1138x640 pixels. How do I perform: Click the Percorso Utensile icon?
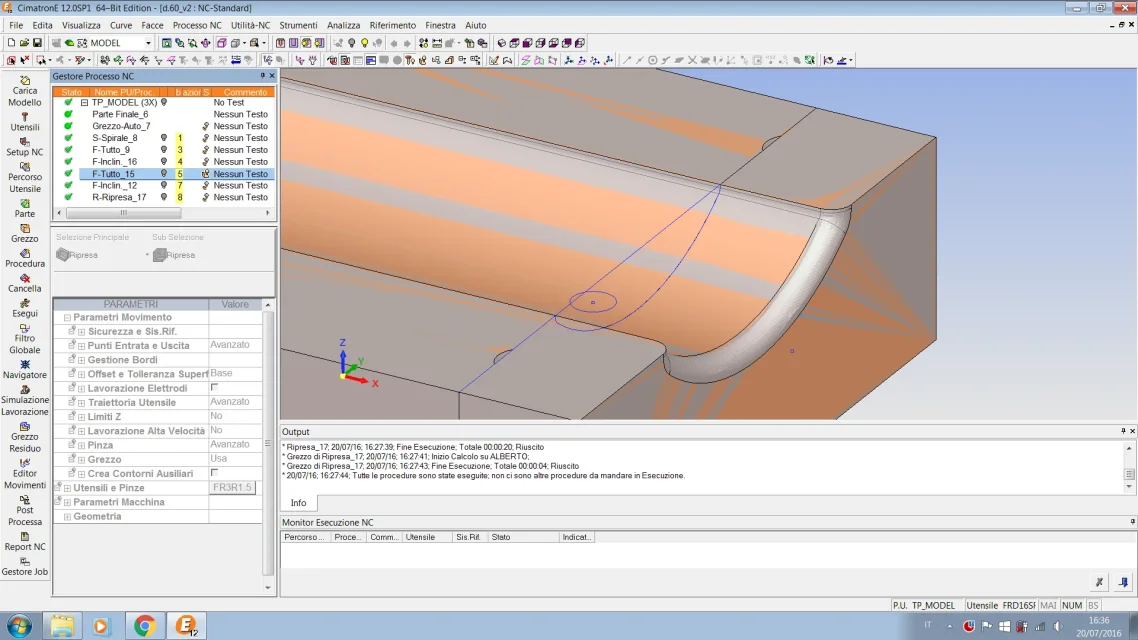[x=25, y=167]
